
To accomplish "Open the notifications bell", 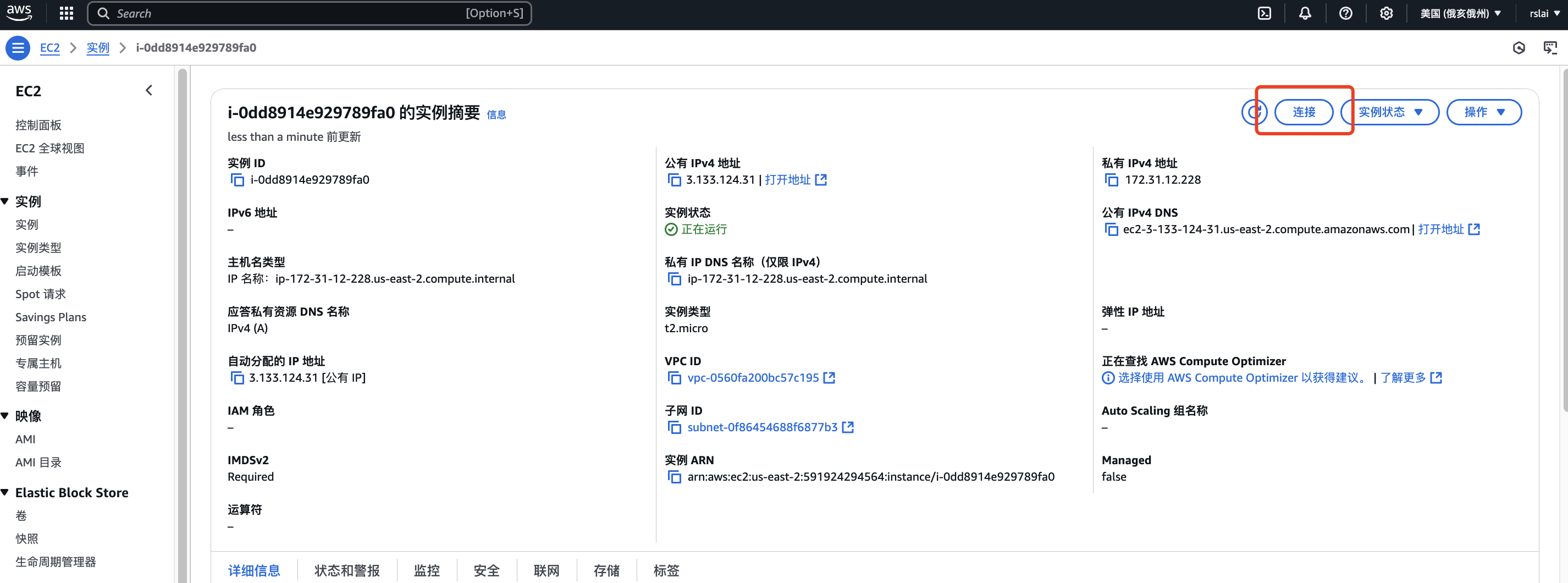I will point(1305,13).
